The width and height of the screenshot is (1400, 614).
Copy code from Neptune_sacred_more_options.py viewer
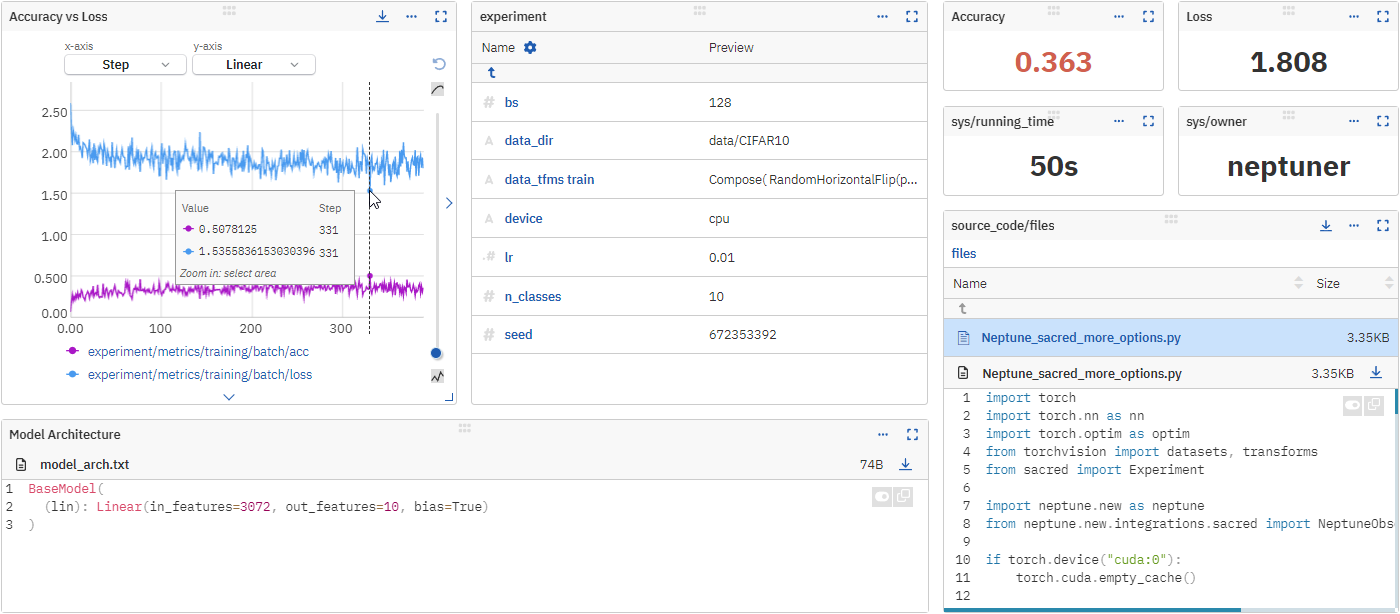point(1376,405)
